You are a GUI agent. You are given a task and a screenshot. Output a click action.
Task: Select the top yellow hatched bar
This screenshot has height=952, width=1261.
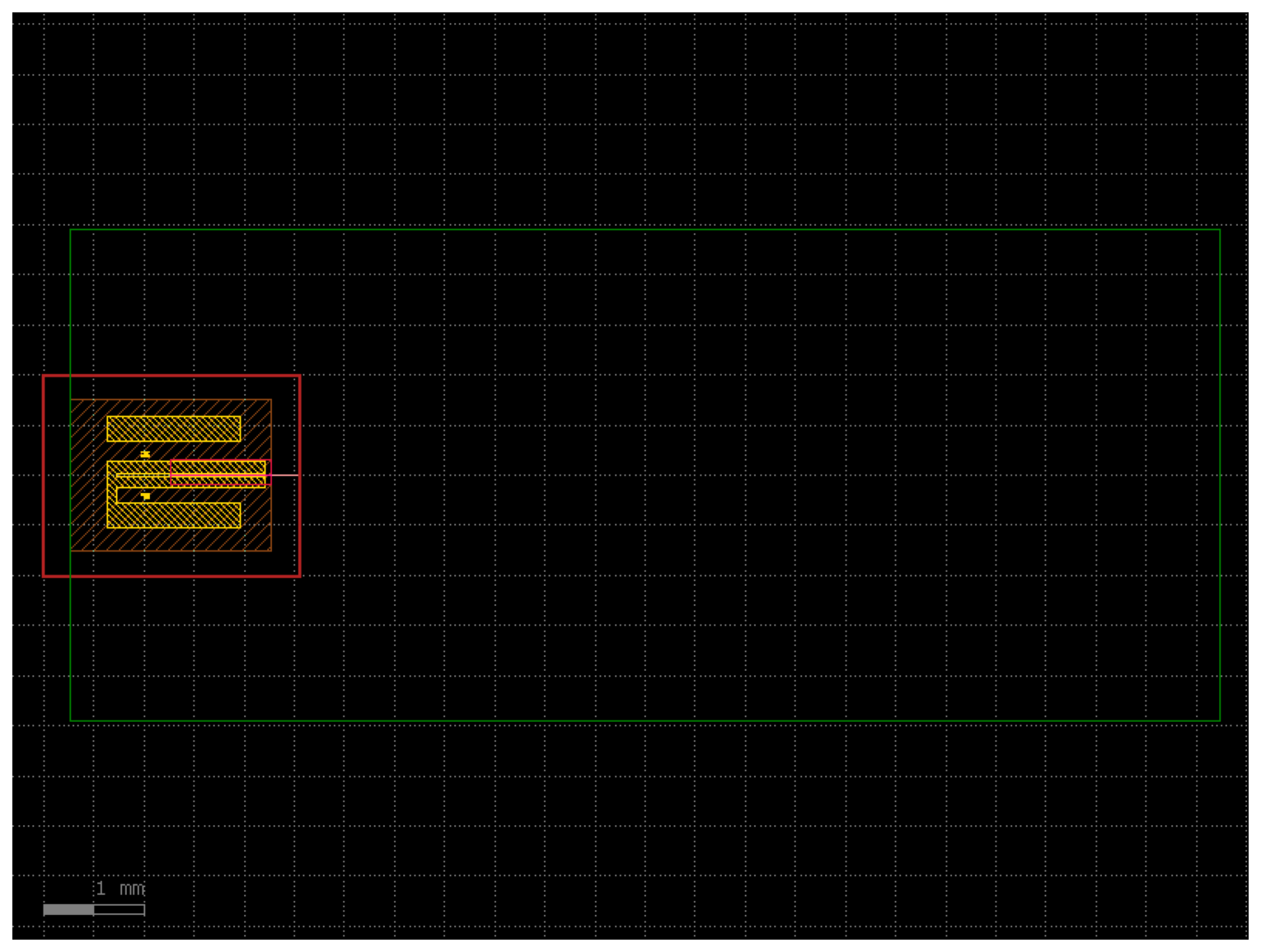[x=174, y=429]
